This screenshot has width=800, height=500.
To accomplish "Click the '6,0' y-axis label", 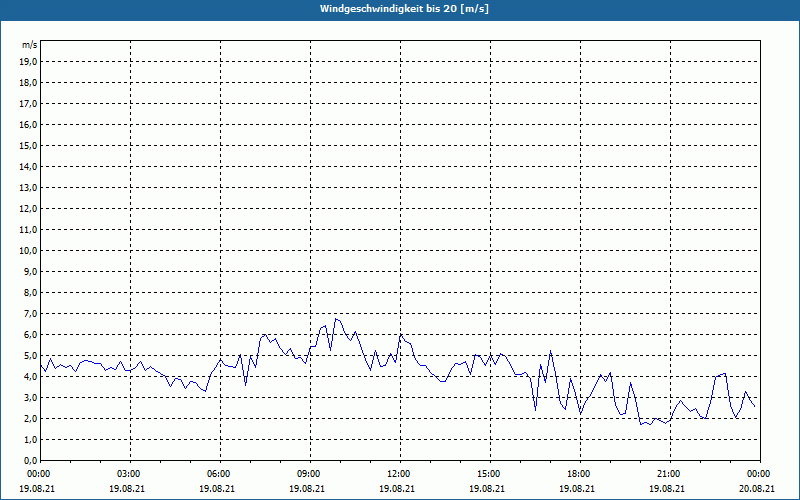I will point(30,335).
